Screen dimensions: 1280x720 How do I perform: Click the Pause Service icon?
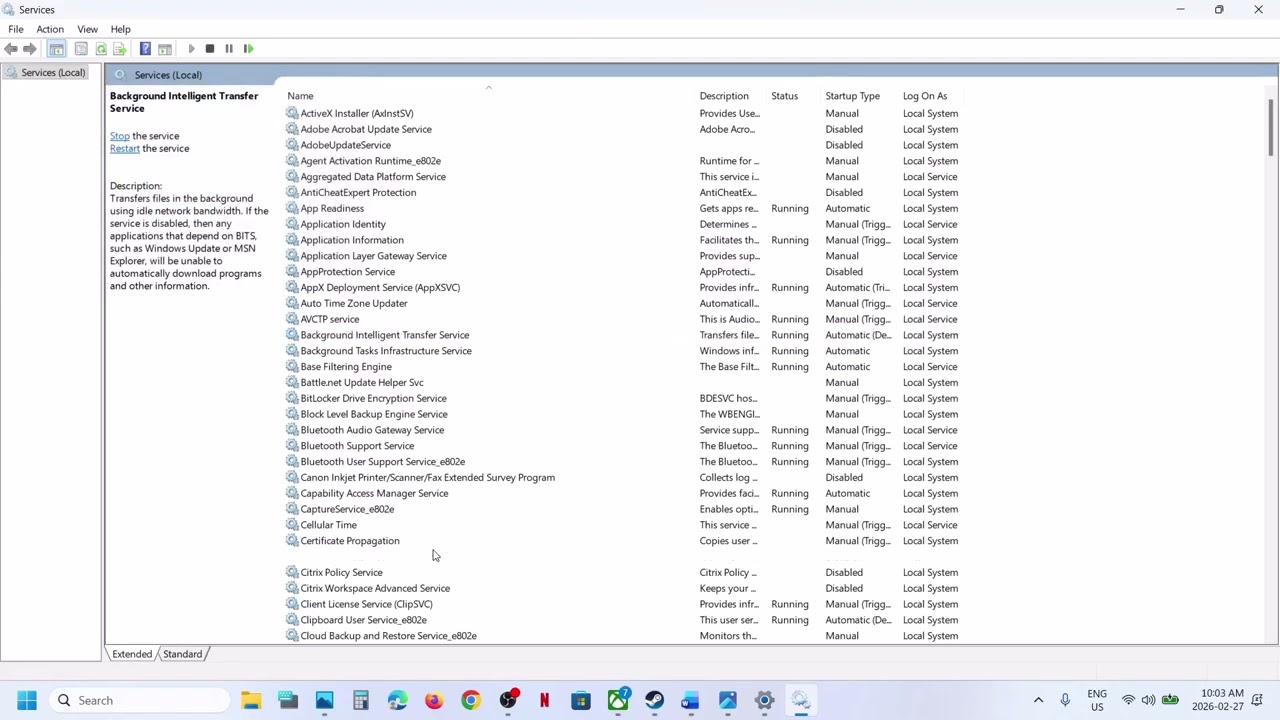pyautogui.click(x=228, y=48)
